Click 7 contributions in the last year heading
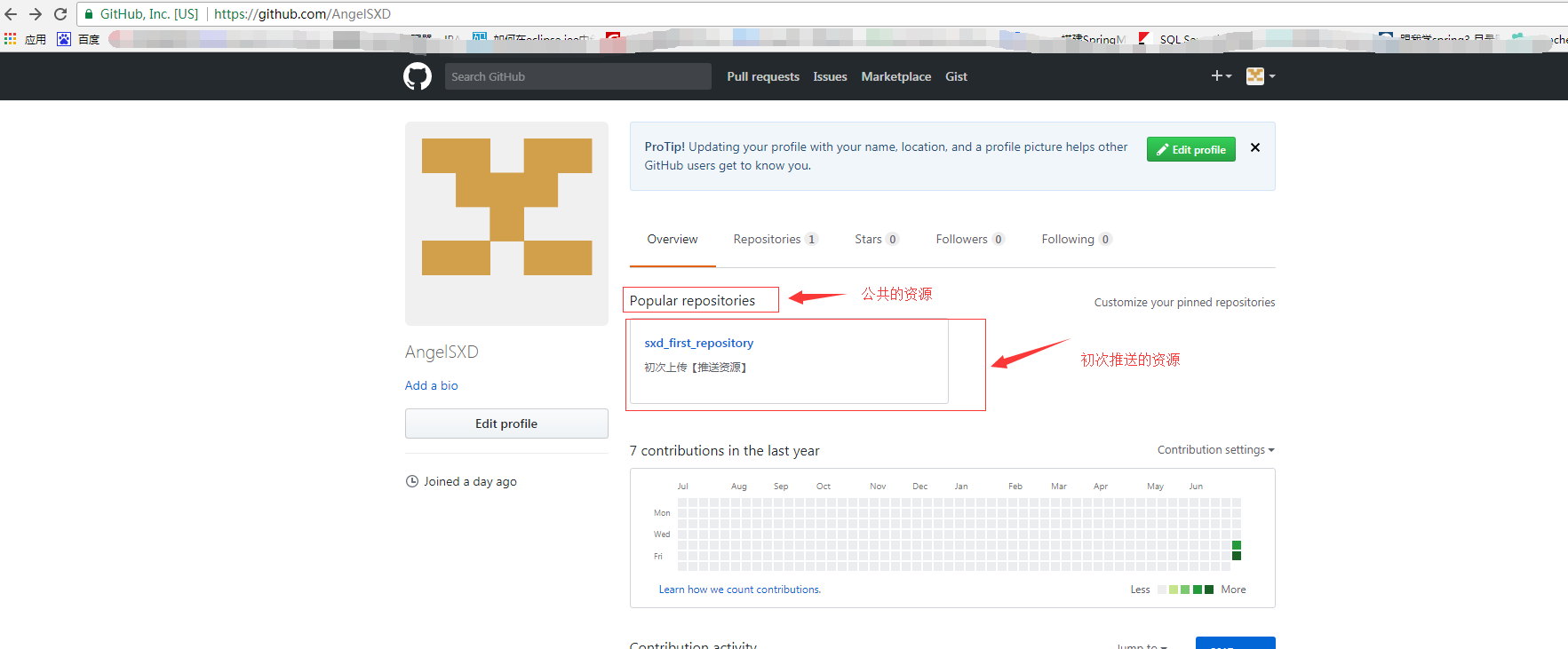This screenshot has width=1568, height=649. [724, 451]
